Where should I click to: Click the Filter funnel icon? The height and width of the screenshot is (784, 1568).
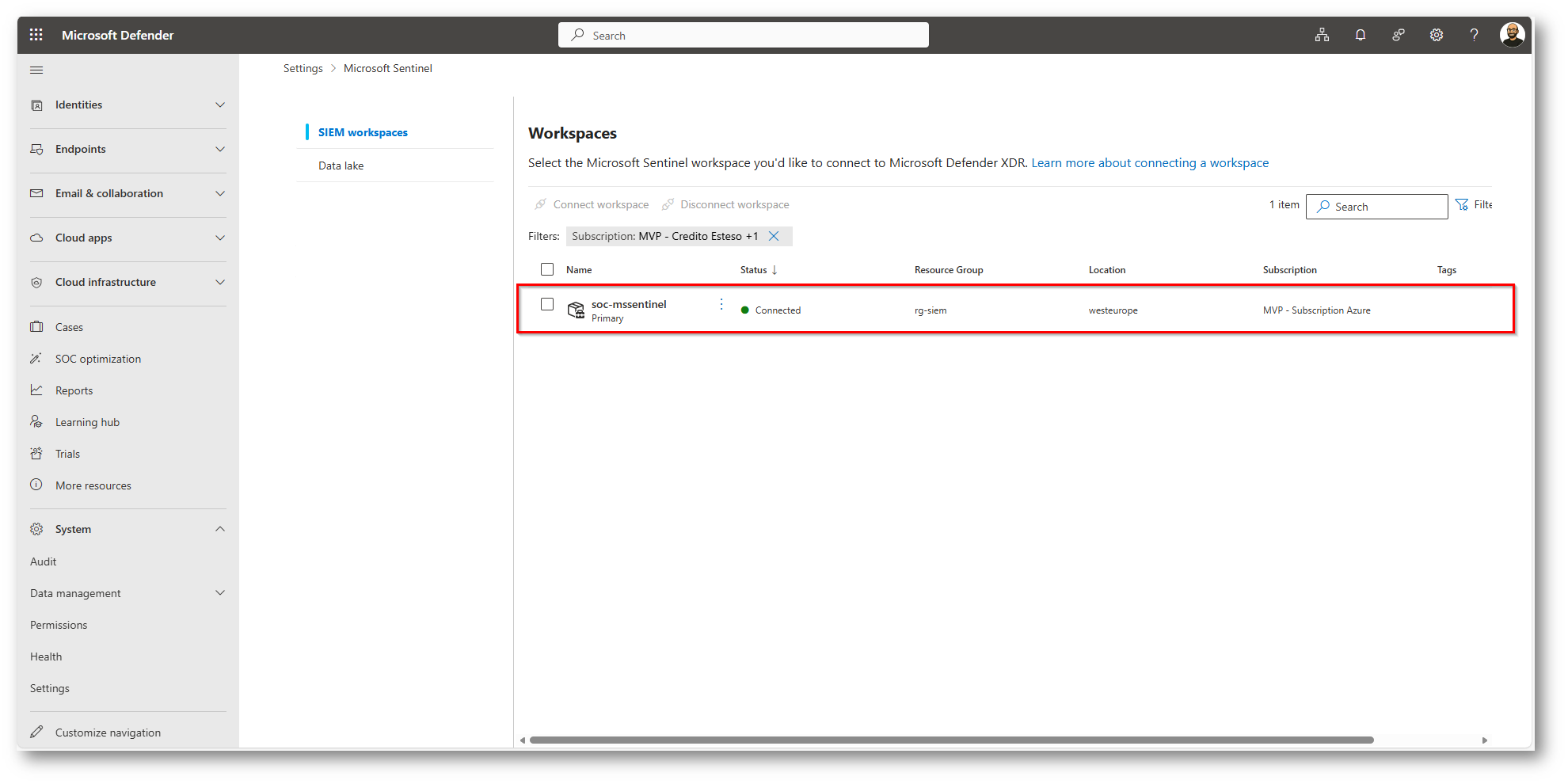click(x=1462, y=205)
